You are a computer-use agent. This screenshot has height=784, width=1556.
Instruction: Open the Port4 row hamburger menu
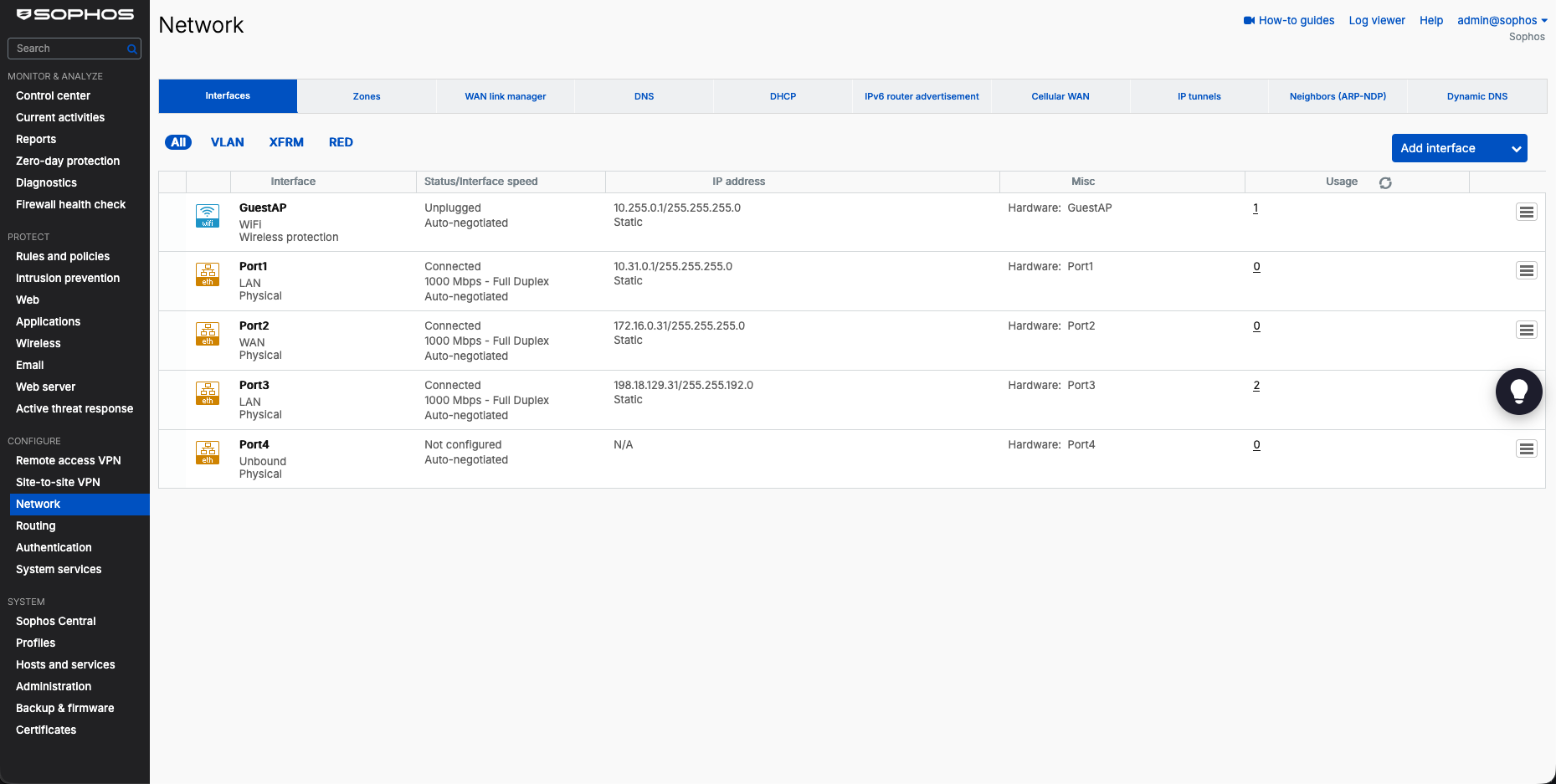point(1527,449)
